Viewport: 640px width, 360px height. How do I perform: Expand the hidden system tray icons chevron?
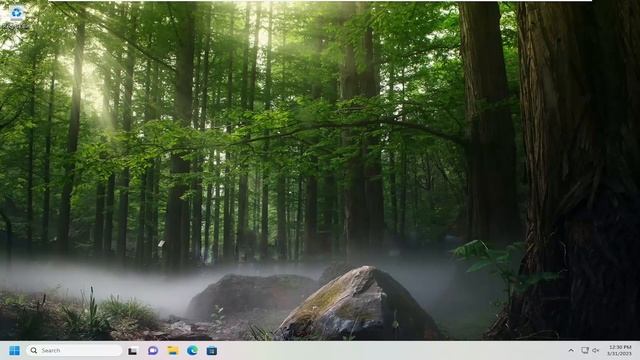click(x=571, y=350)
